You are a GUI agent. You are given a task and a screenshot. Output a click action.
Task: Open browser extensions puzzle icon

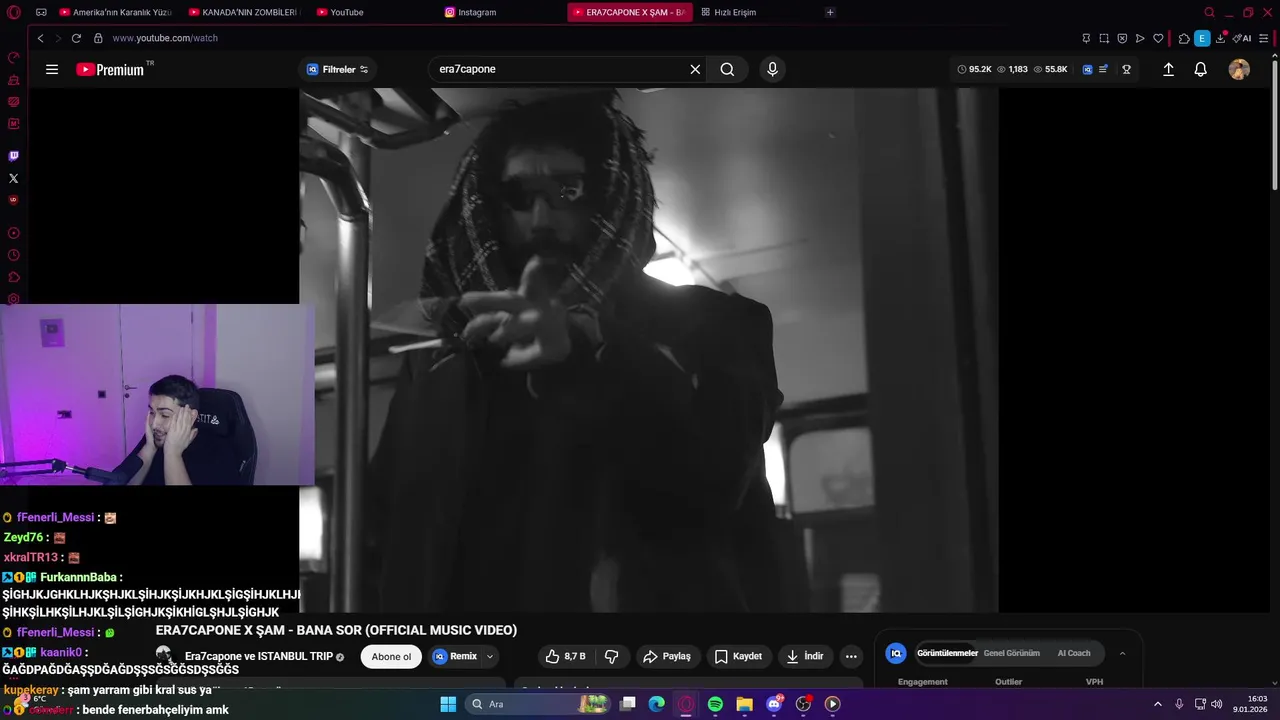pos(1184,38)
